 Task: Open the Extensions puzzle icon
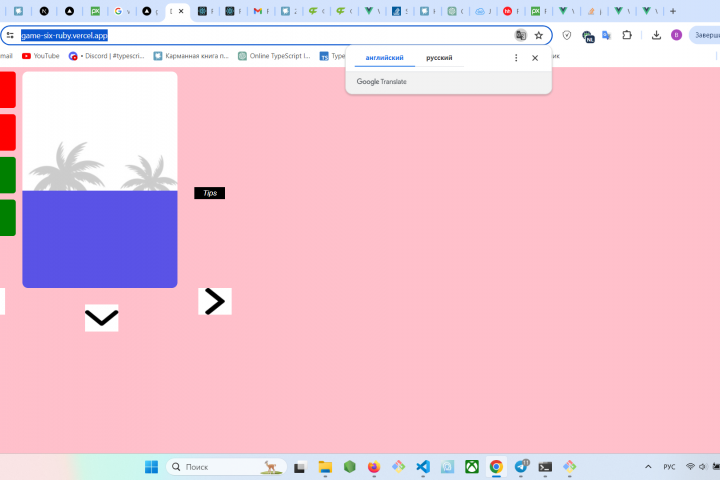627,35
